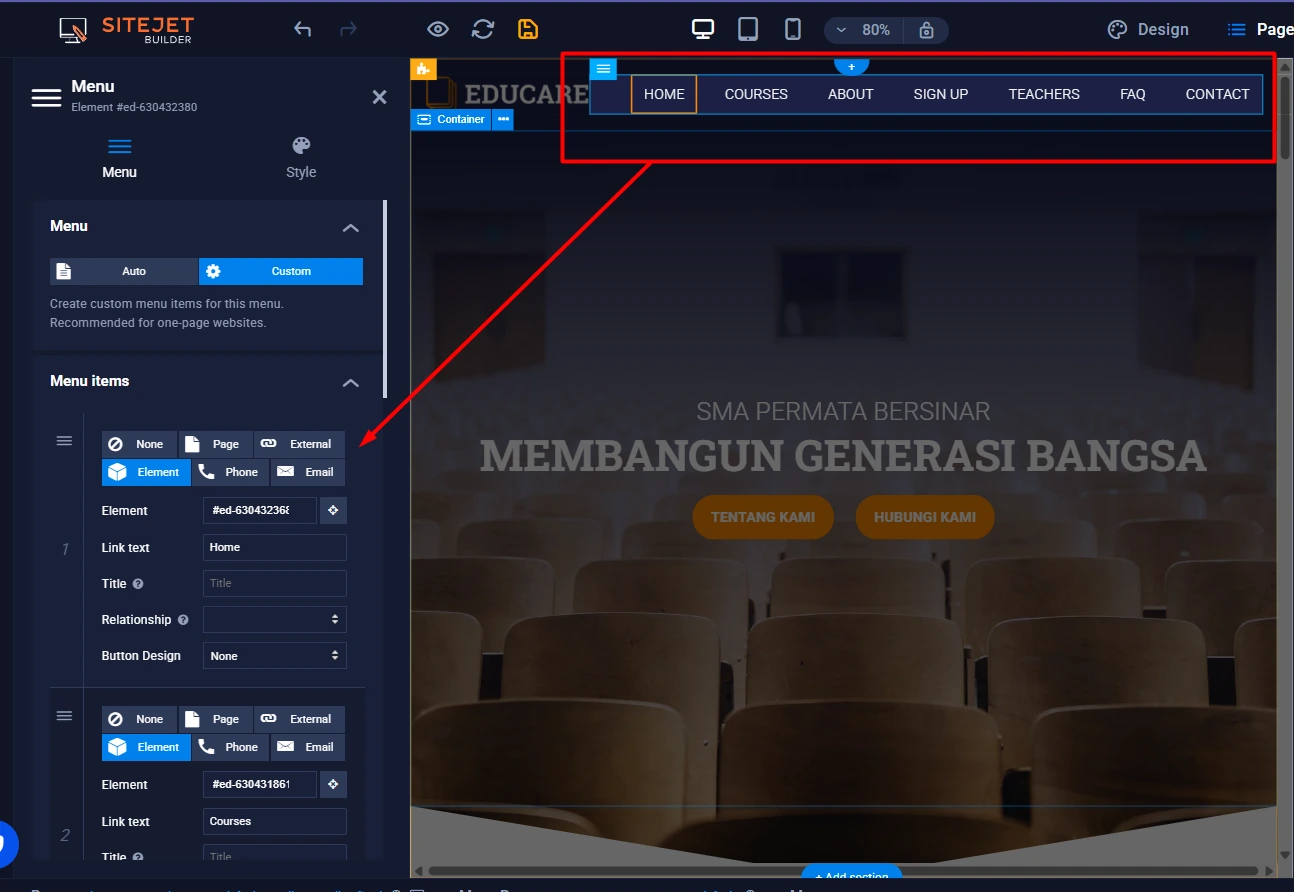
Task: Click the Container label tag
Action: coord(451,120)
